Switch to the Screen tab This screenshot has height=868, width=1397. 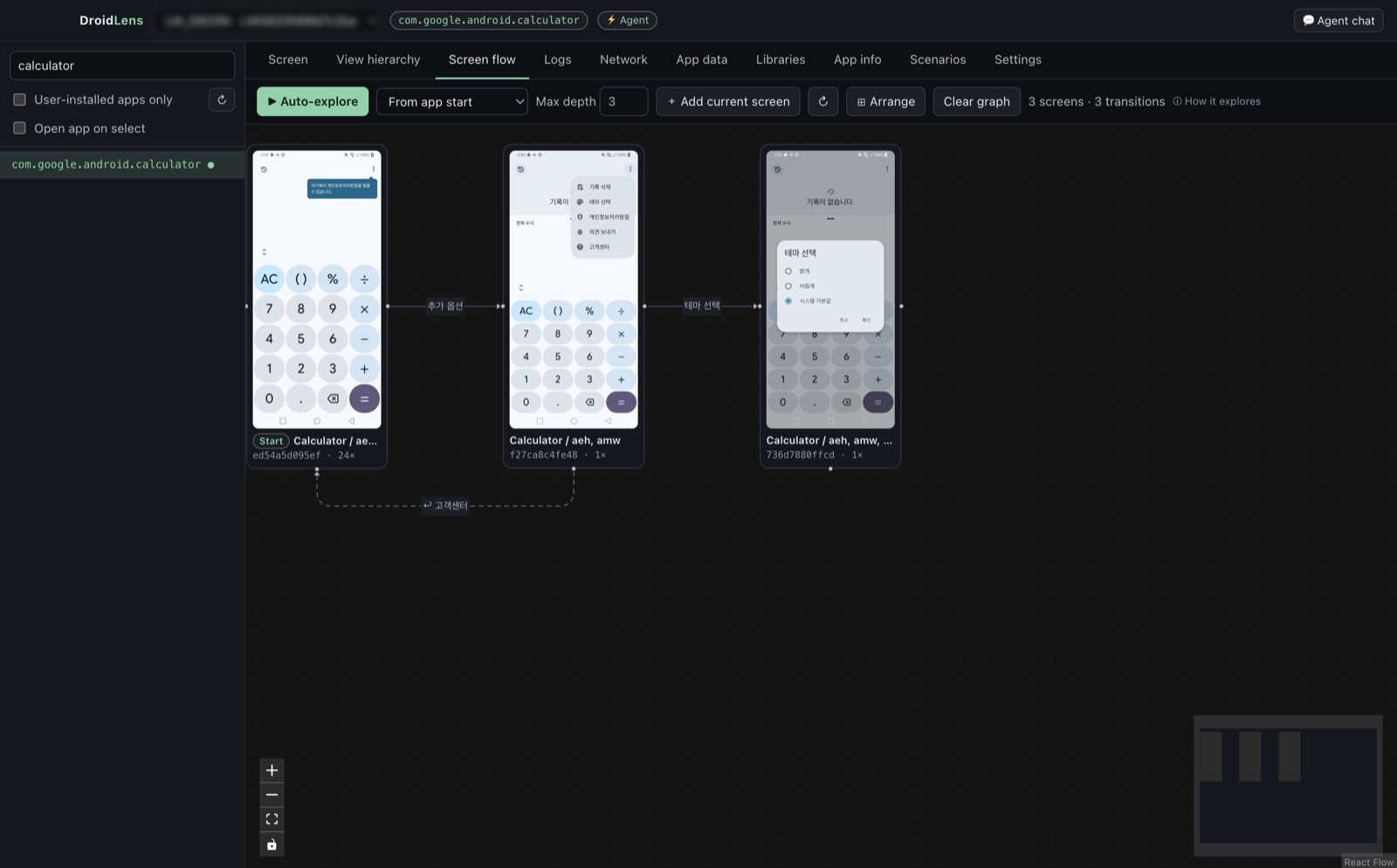click(x=288, y=59)
